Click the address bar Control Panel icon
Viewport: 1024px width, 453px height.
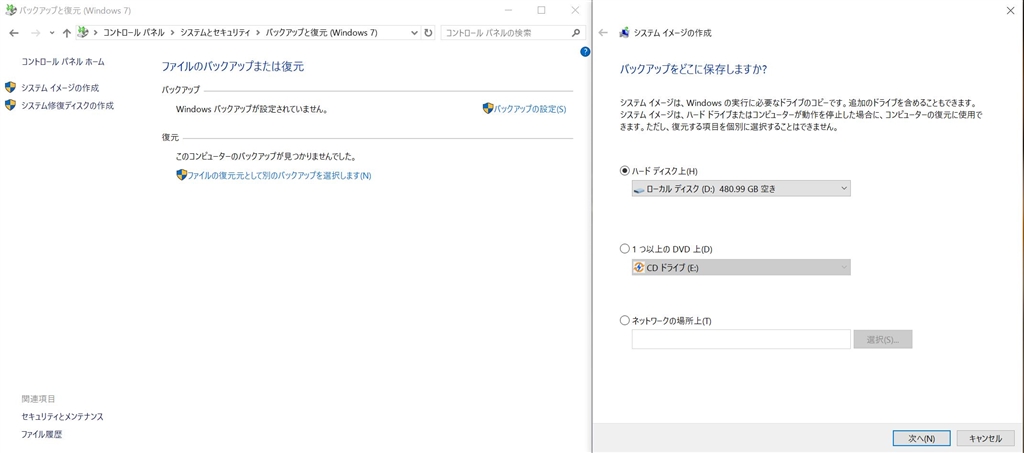[83, 32]
